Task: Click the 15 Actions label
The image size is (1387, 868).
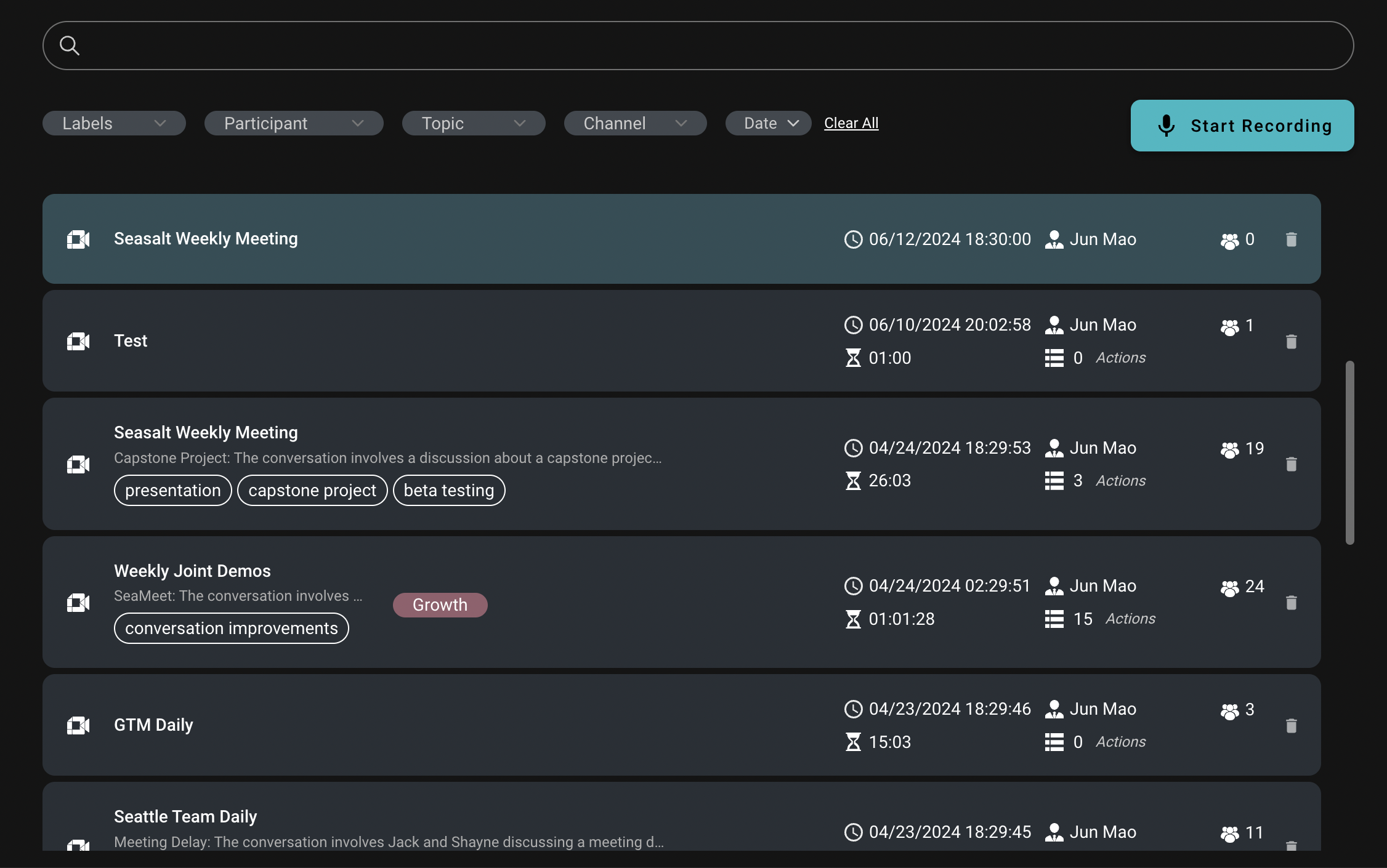Action: pos(1130,619)
